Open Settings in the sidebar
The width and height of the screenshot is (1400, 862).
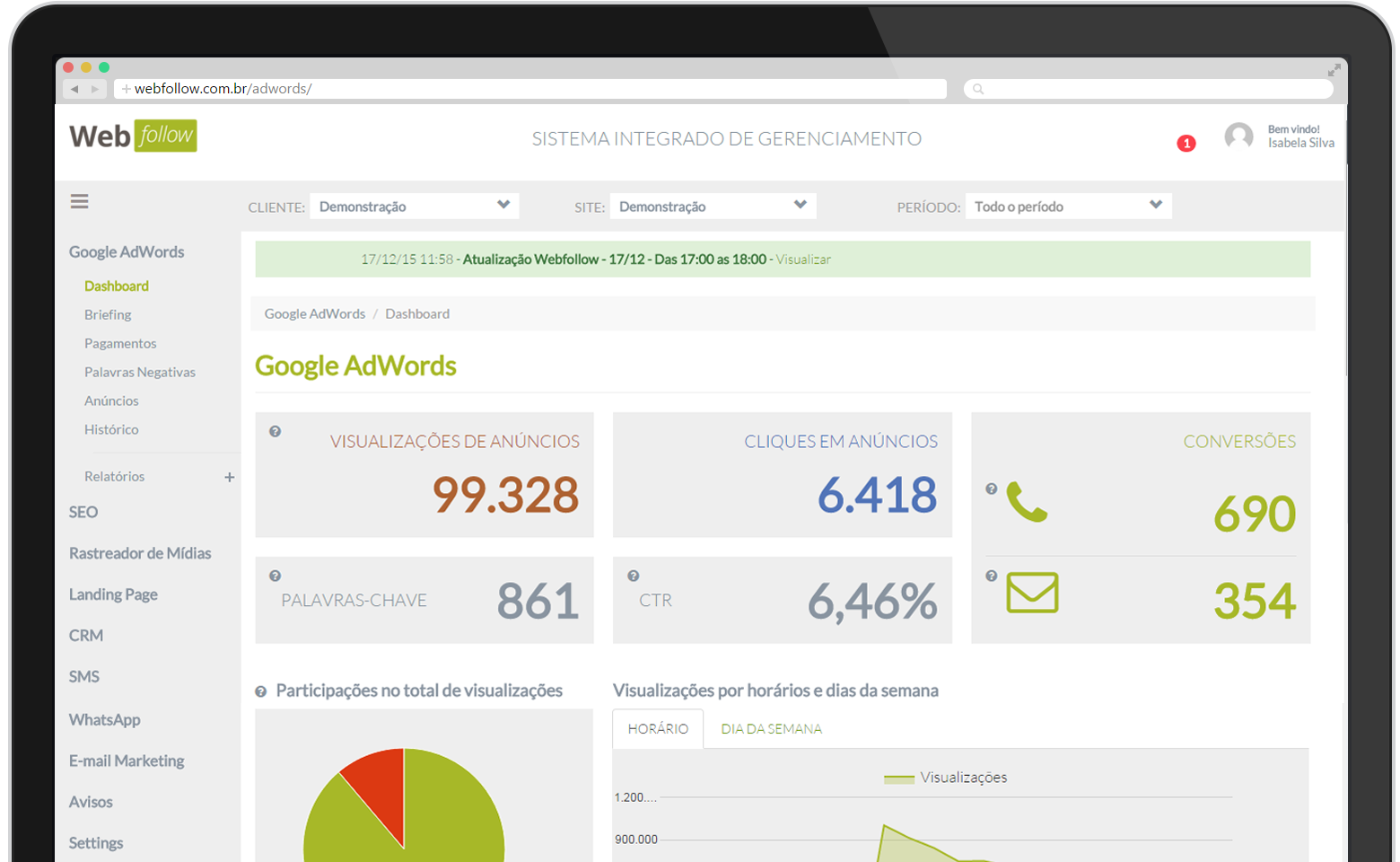(x=96, y=843)
